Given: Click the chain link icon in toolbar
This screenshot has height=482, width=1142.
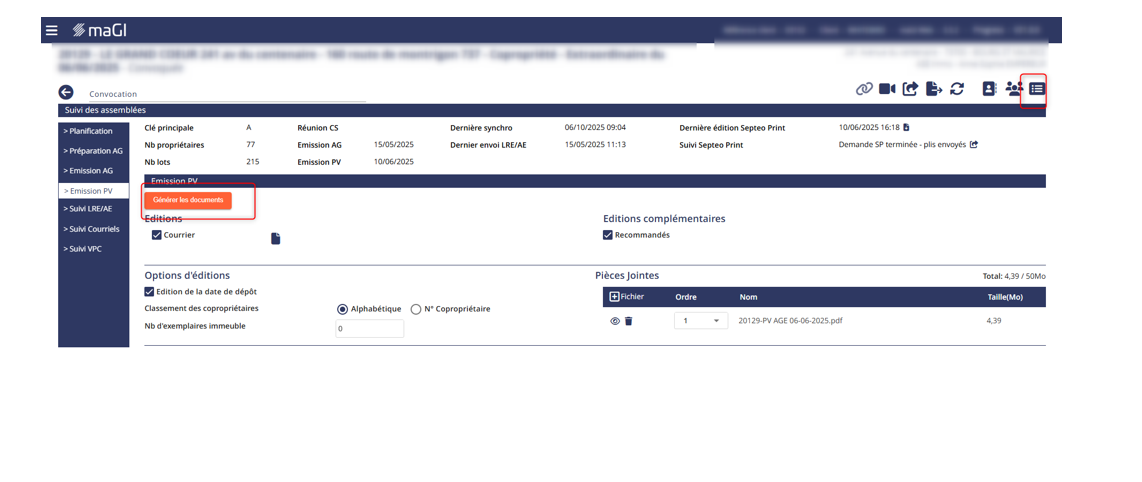Looking at the screenshot, I should 864,89.
